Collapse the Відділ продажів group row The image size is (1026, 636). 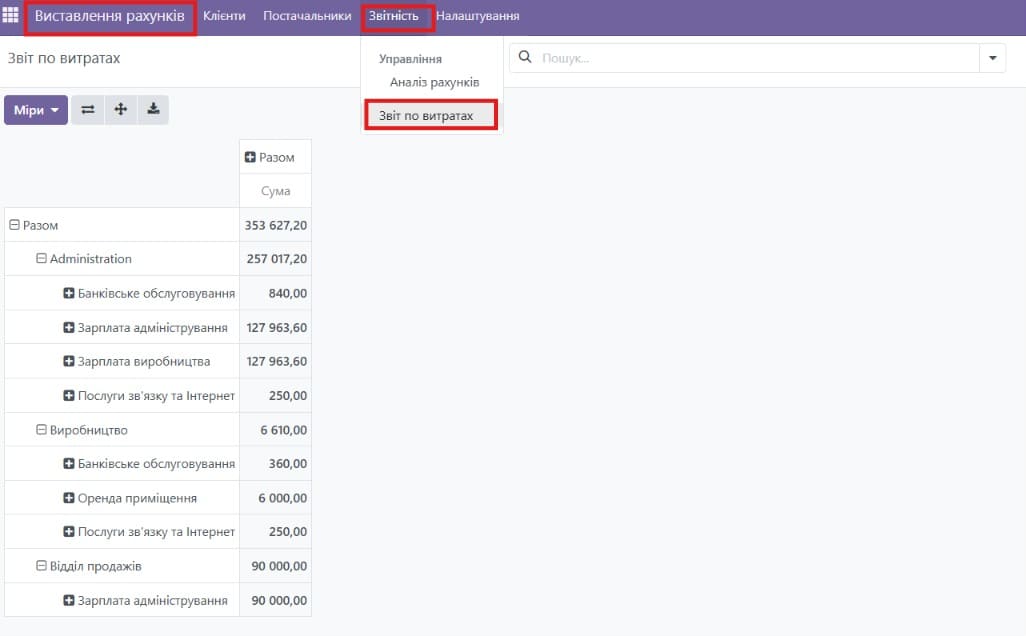click(41, 565)
